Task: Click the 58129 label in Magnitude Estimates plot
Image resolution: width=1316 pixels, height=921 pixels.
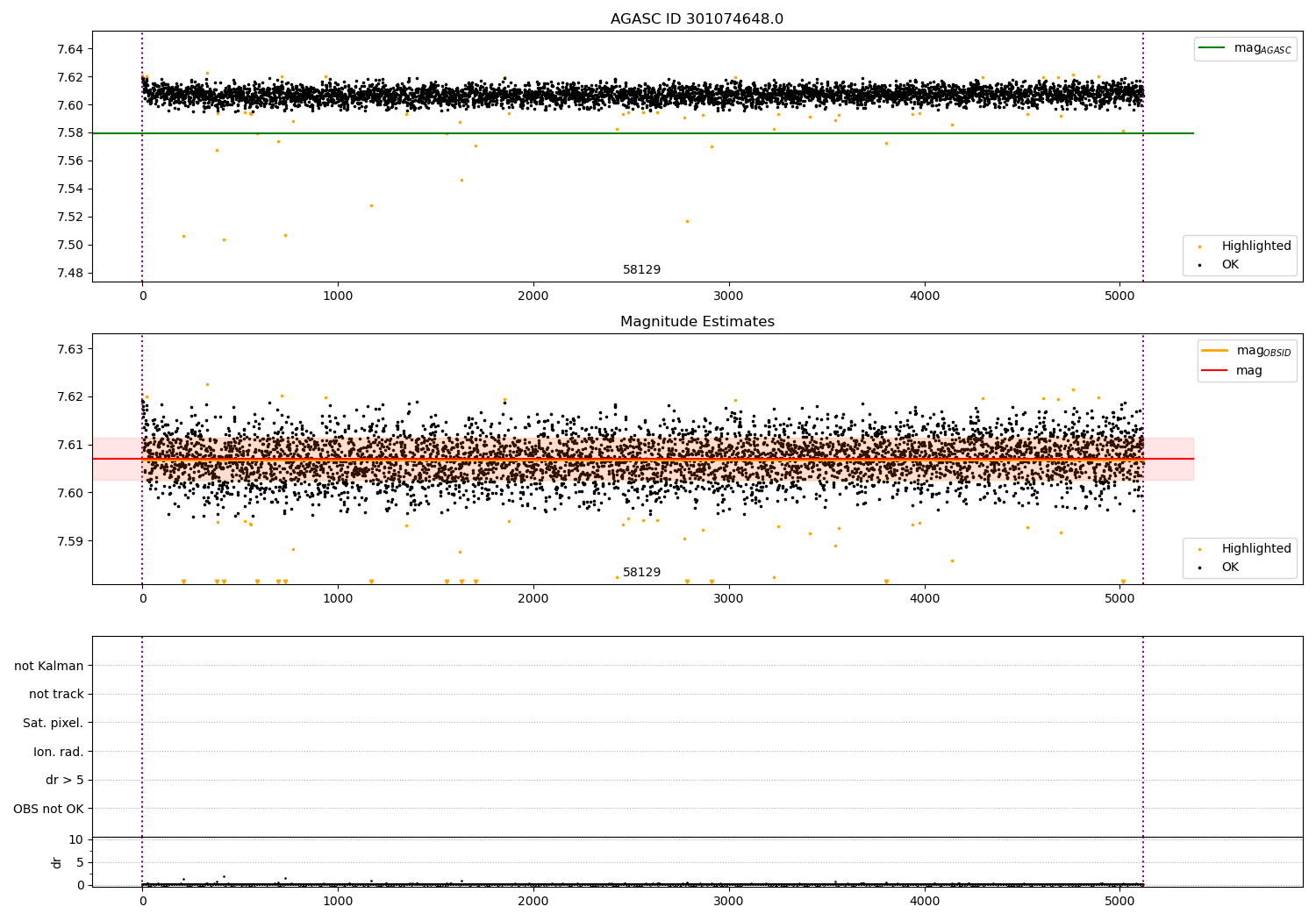Action: [x=641, y=573]
